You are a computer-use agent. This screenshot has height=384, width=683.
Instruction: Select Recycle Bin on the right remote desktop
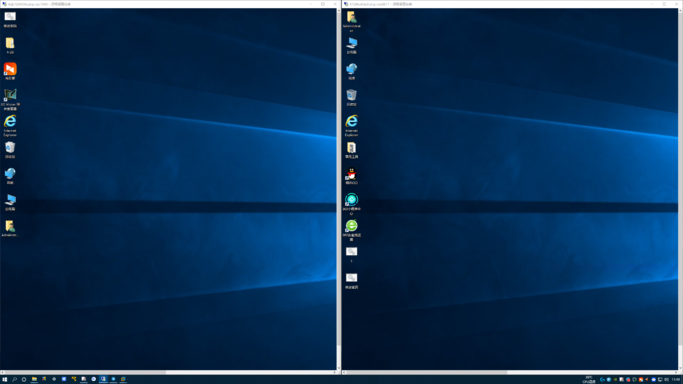[x=352, y=98]
